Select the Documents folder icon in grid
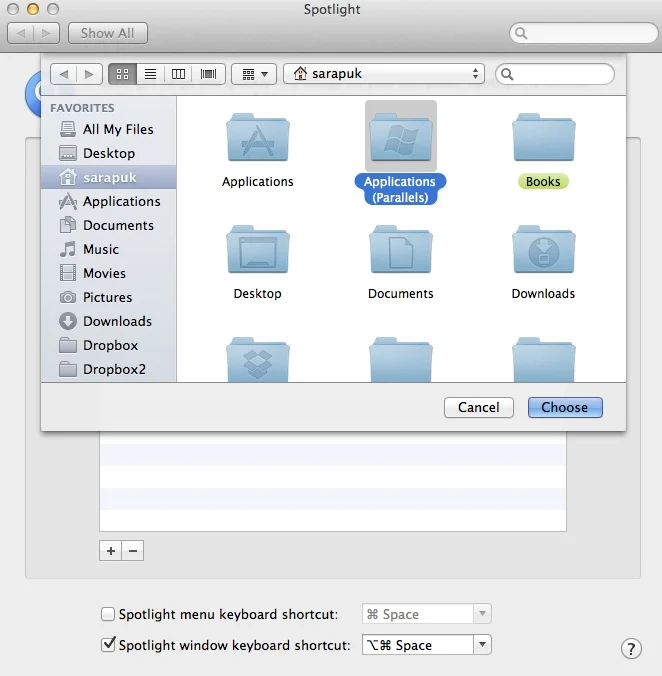662x676 pixels. (x=401, y=249)
